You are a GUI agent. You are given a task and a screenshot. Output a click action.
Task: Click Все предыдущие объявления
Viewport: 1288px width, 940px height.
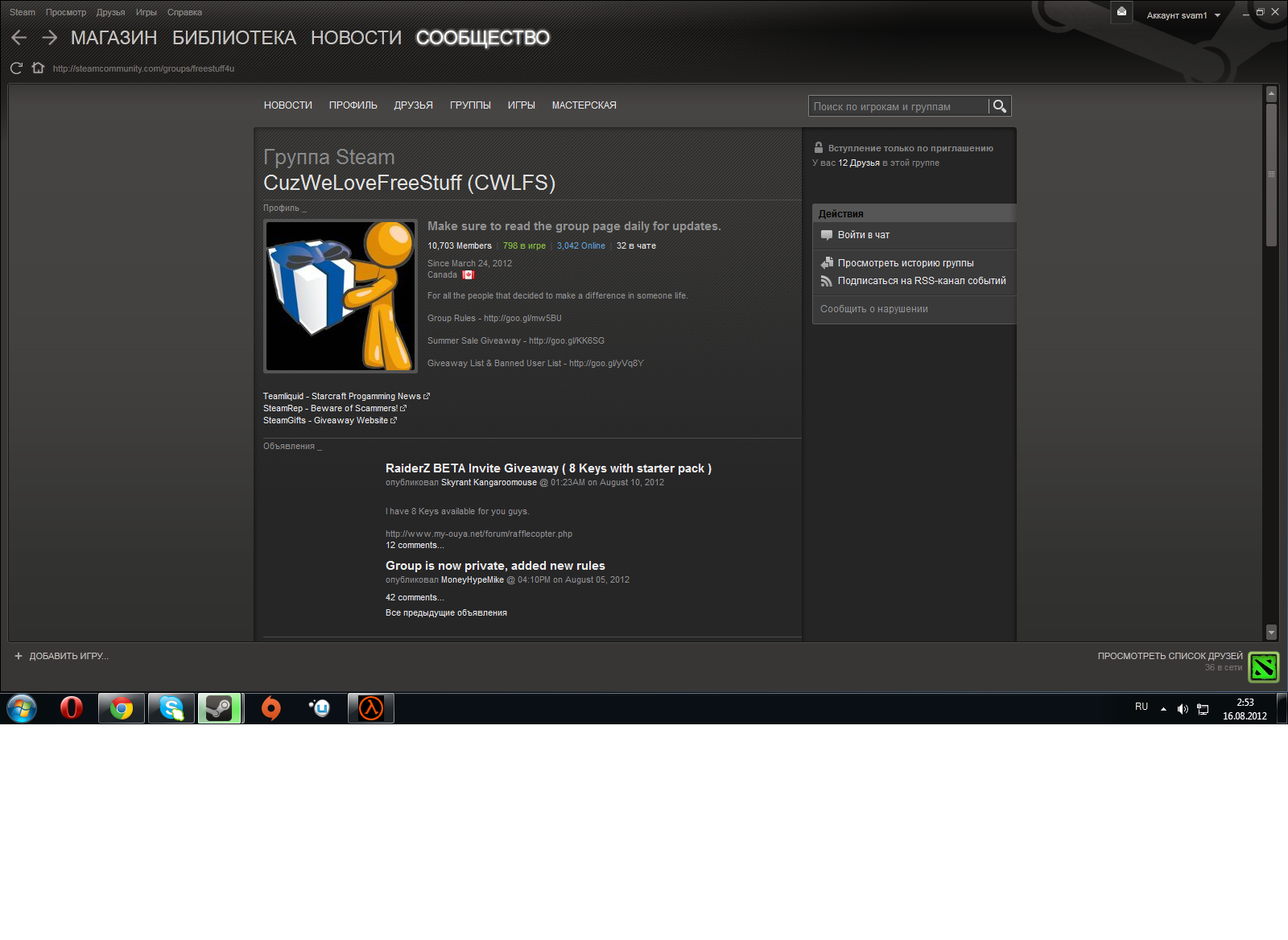click(446, 613)
